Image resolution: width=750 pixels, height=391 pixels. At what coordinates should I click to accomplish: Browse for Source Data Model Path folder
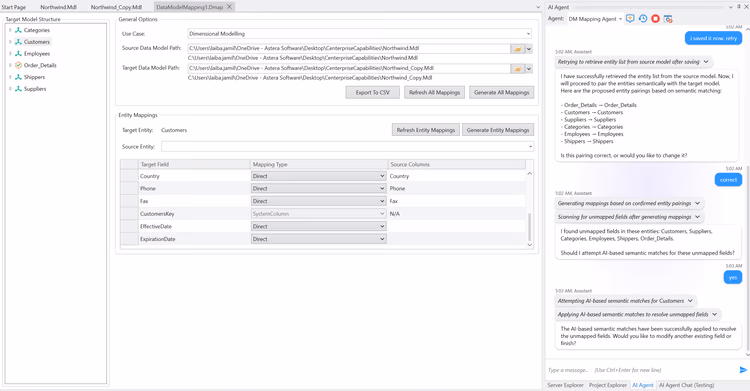[518, 49]
